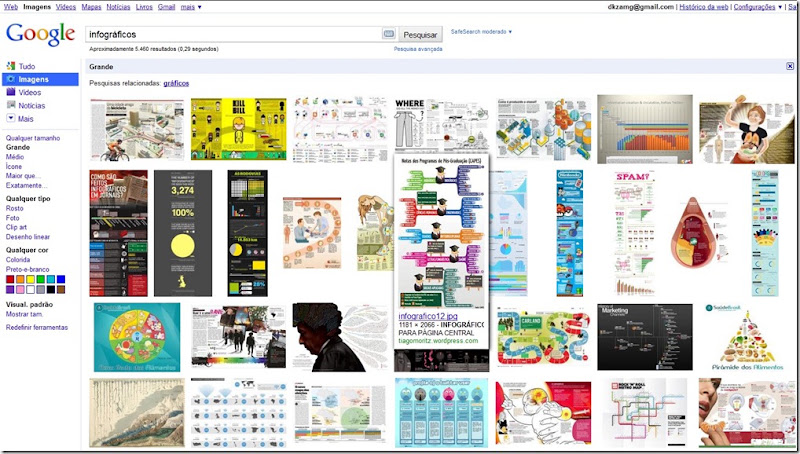
Task: Pick the brown color swatch
Action: pyautogui.click(x=61, y=289)
